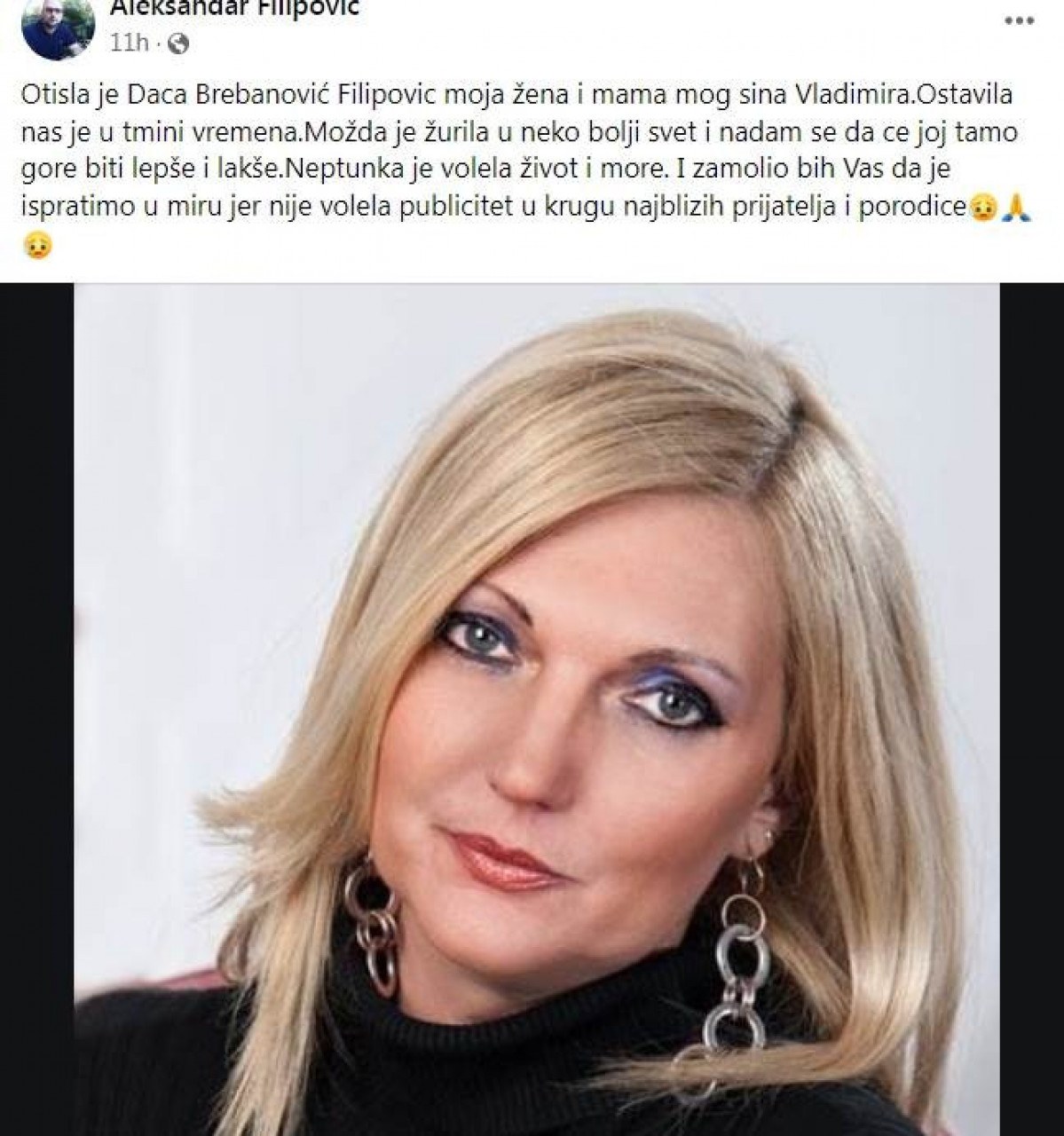The image size is (1064, 1136).
Task: Open Aleksandar Filipovic's profile via his name
Action: click(x=235, y=10)
